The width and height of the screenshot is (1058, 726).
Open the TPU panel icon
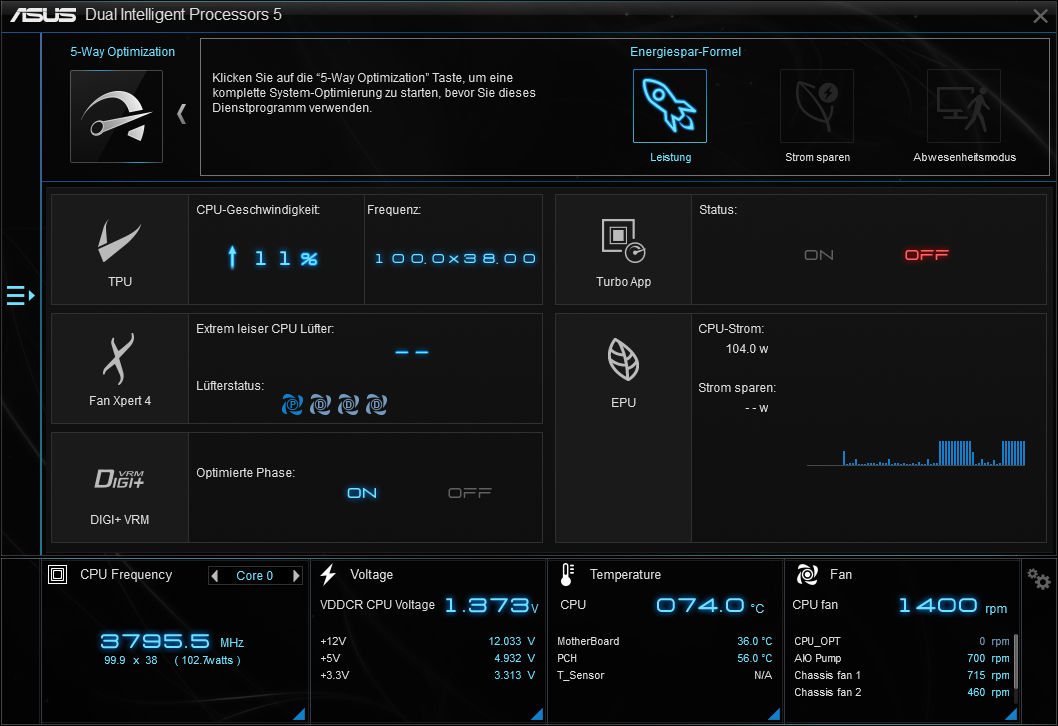point(119,241)
